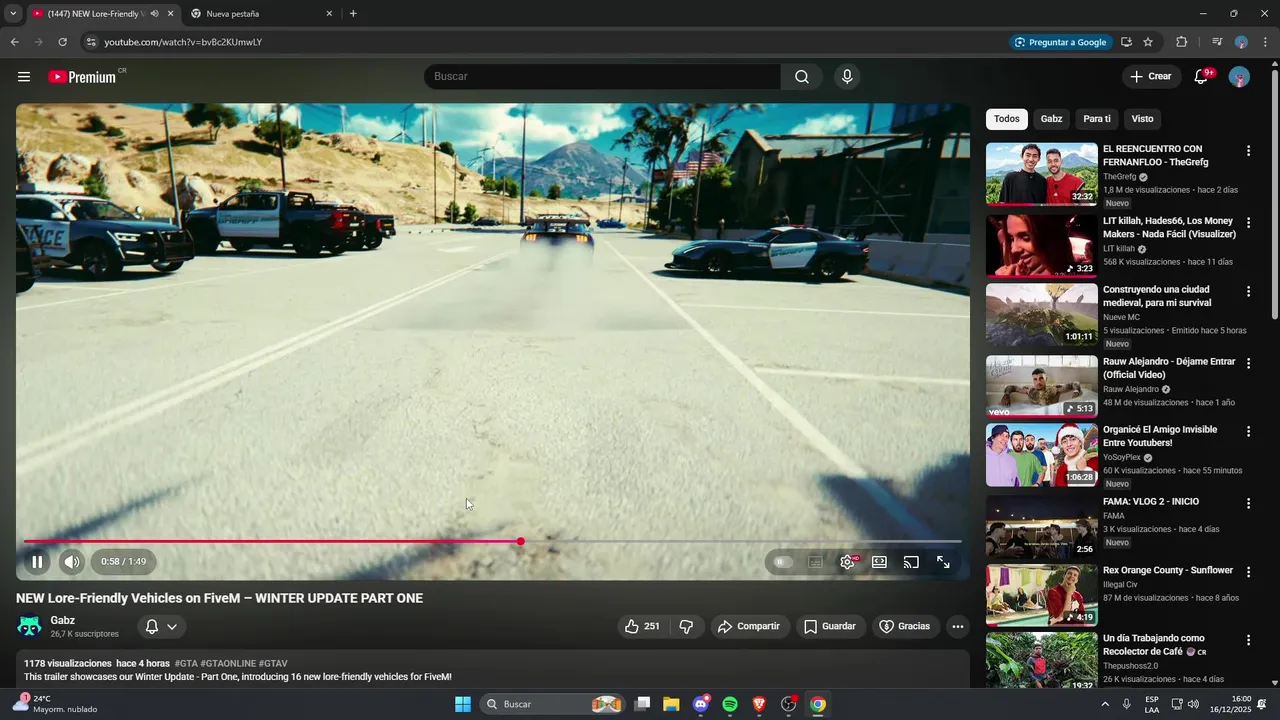Open options for LIT killah video
The height and width of the screenshot is (720, 1280).
pos(1248,223)
